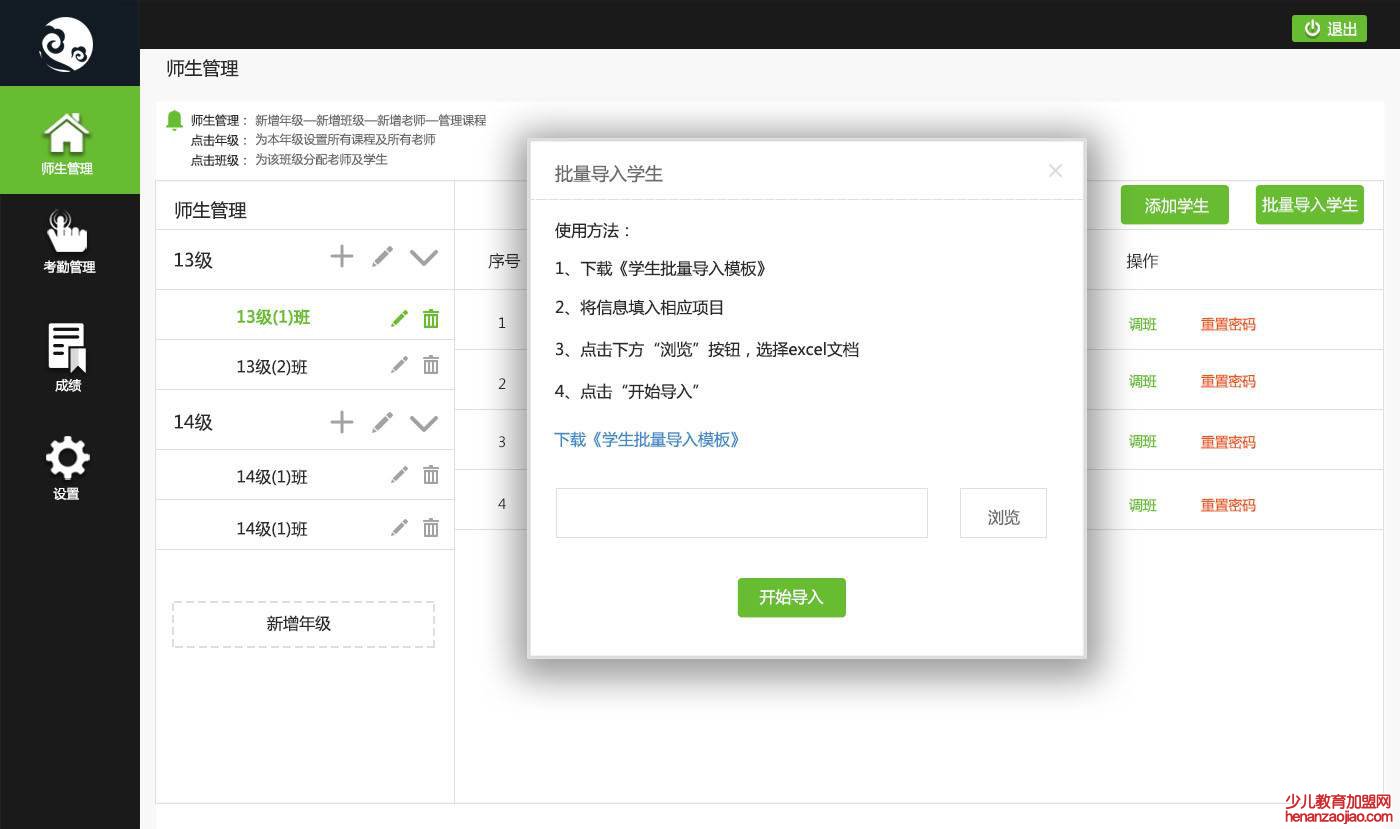Click 重置密码 for row 4
This screenshot has height=829, width=1400.
(1228, 505)
